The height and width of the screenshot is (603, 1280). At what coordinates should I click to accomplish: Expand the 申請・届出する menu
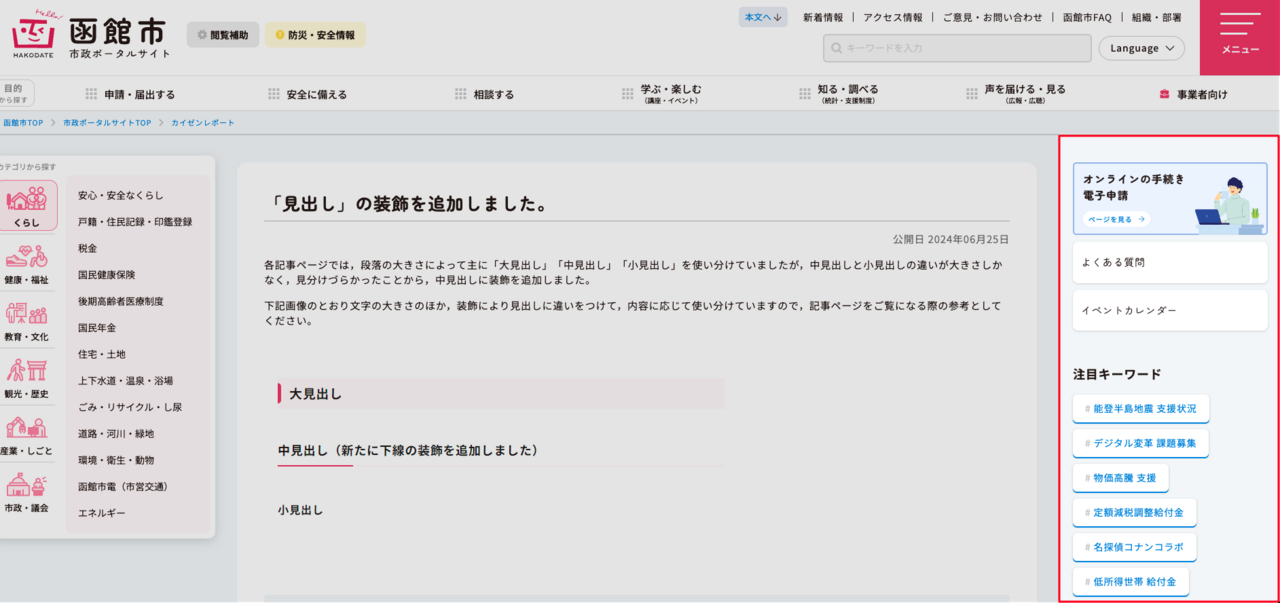tap(130, 94)
